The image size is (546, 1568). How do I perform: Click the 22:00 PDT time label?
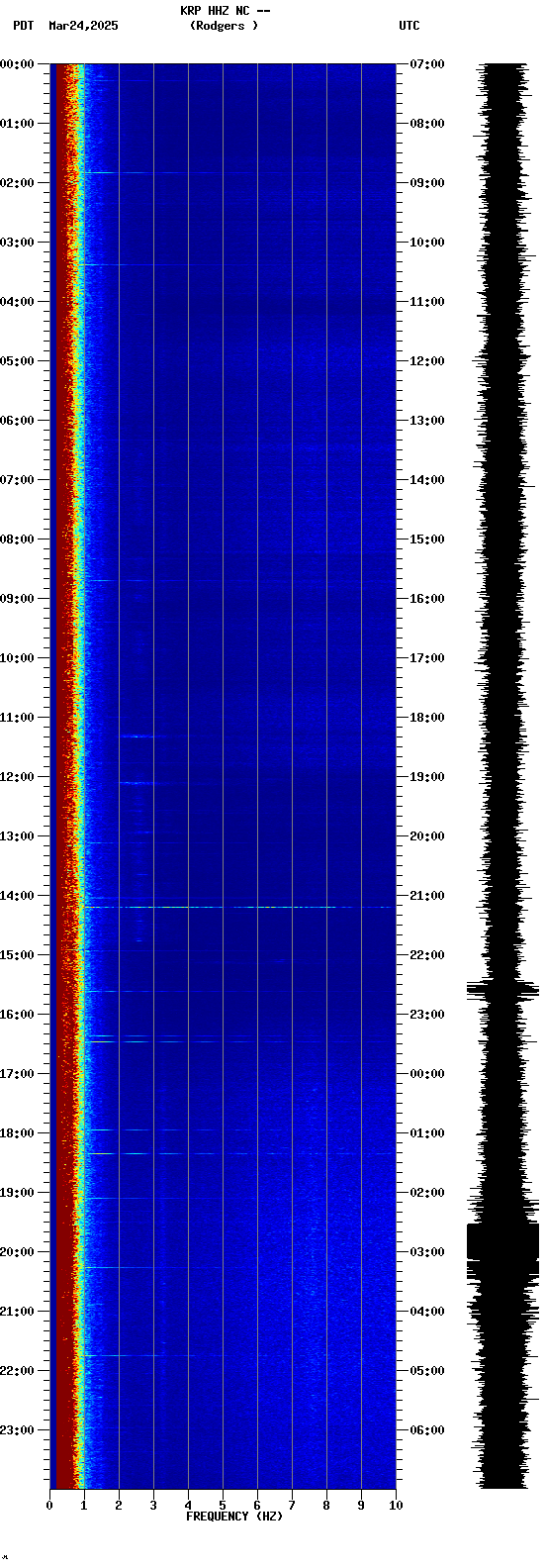(x=18, y=1371)
